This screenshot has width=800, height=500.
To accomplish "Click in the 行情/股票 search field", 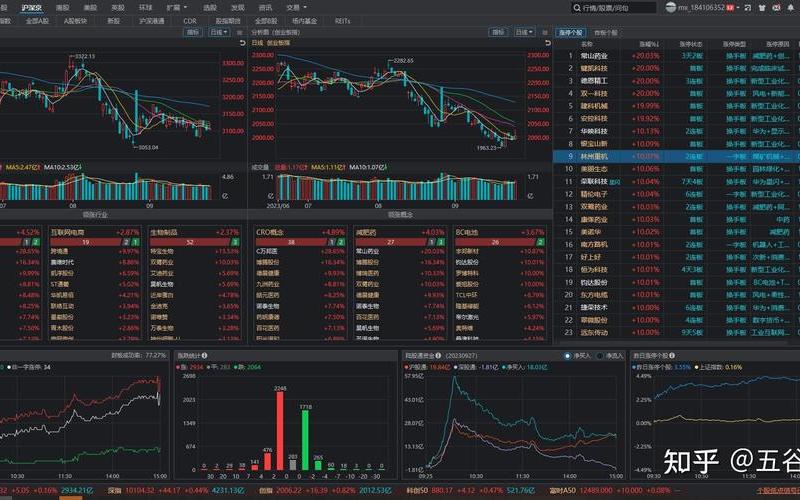I will pos(614,8).
